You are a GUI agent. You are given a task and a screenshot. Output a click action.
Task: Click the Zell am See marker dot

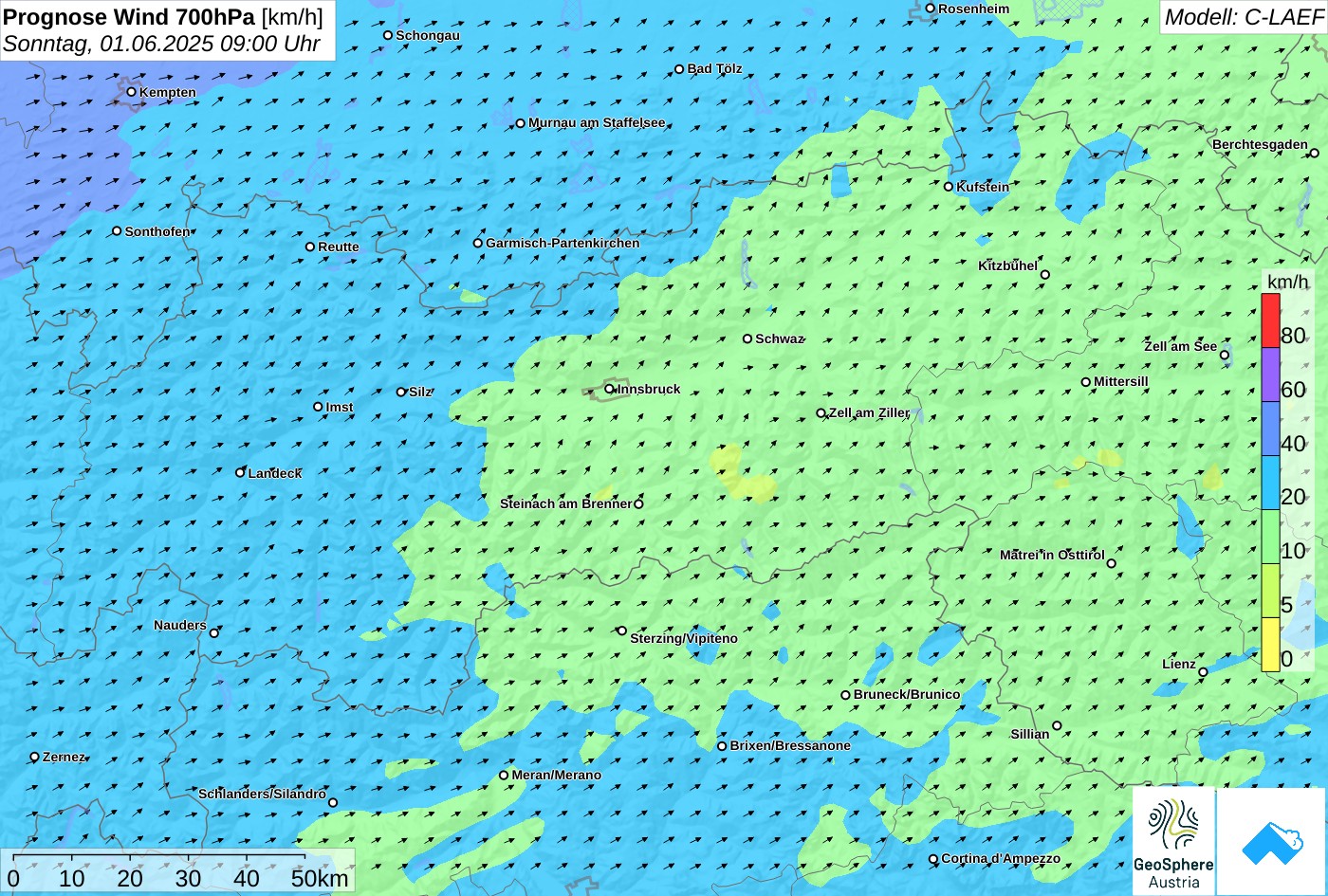1225,356
